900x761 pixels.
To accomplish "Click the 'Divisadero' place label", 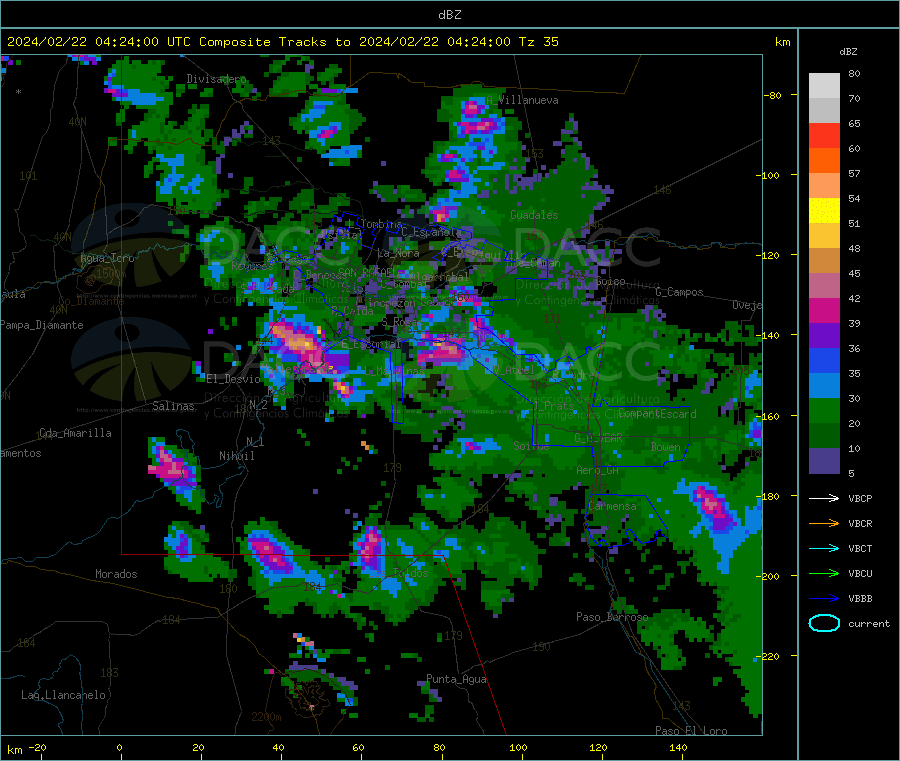I will [216, 79].
